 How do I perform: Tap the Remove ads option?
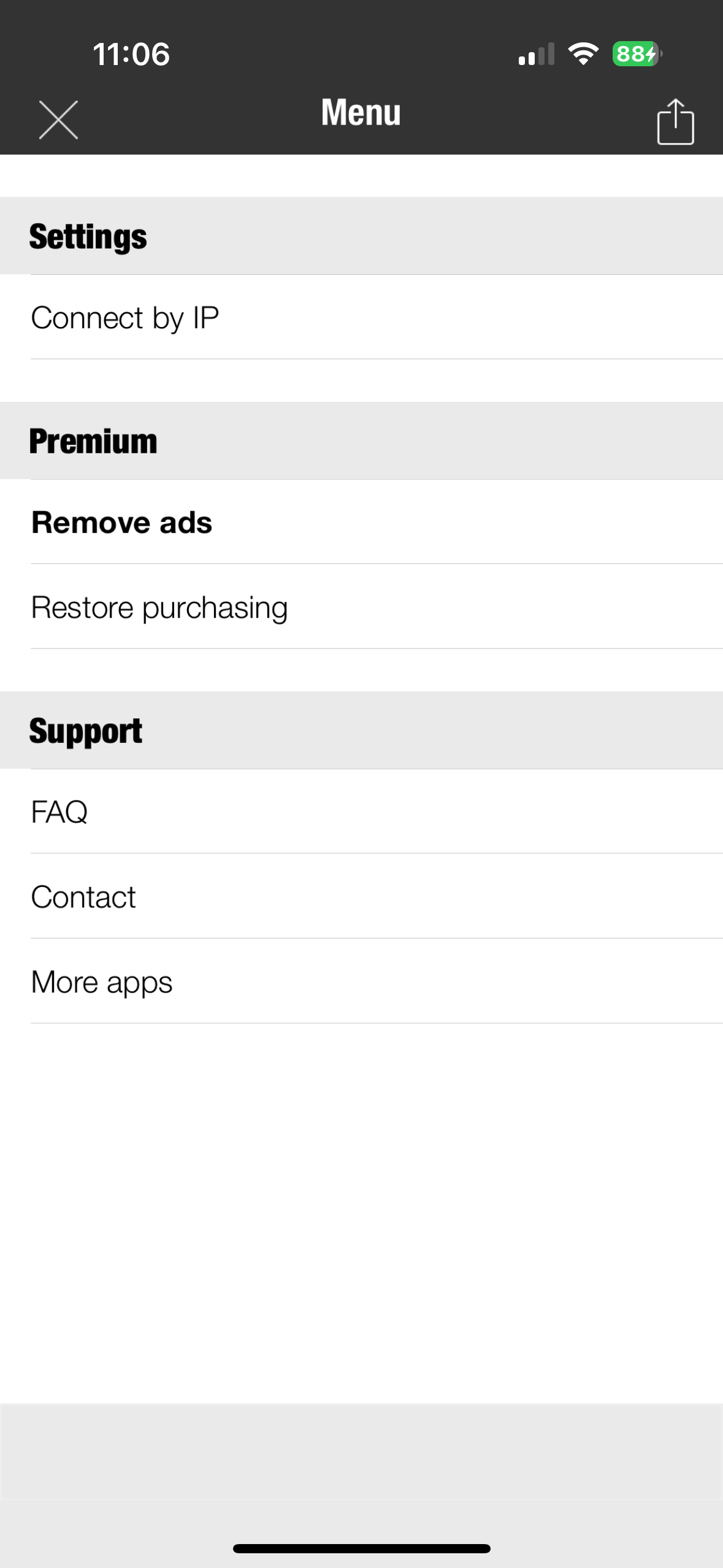[x=121, y=523]
